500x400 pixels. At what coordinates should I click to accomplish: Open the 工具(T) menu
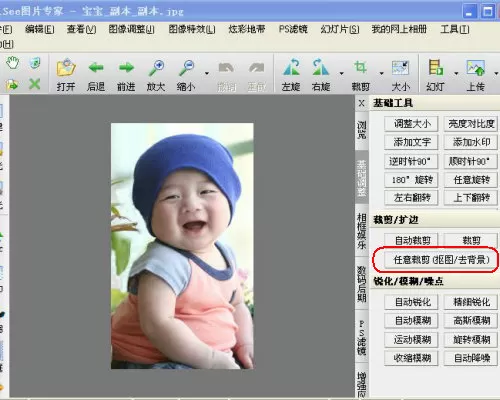455,30
